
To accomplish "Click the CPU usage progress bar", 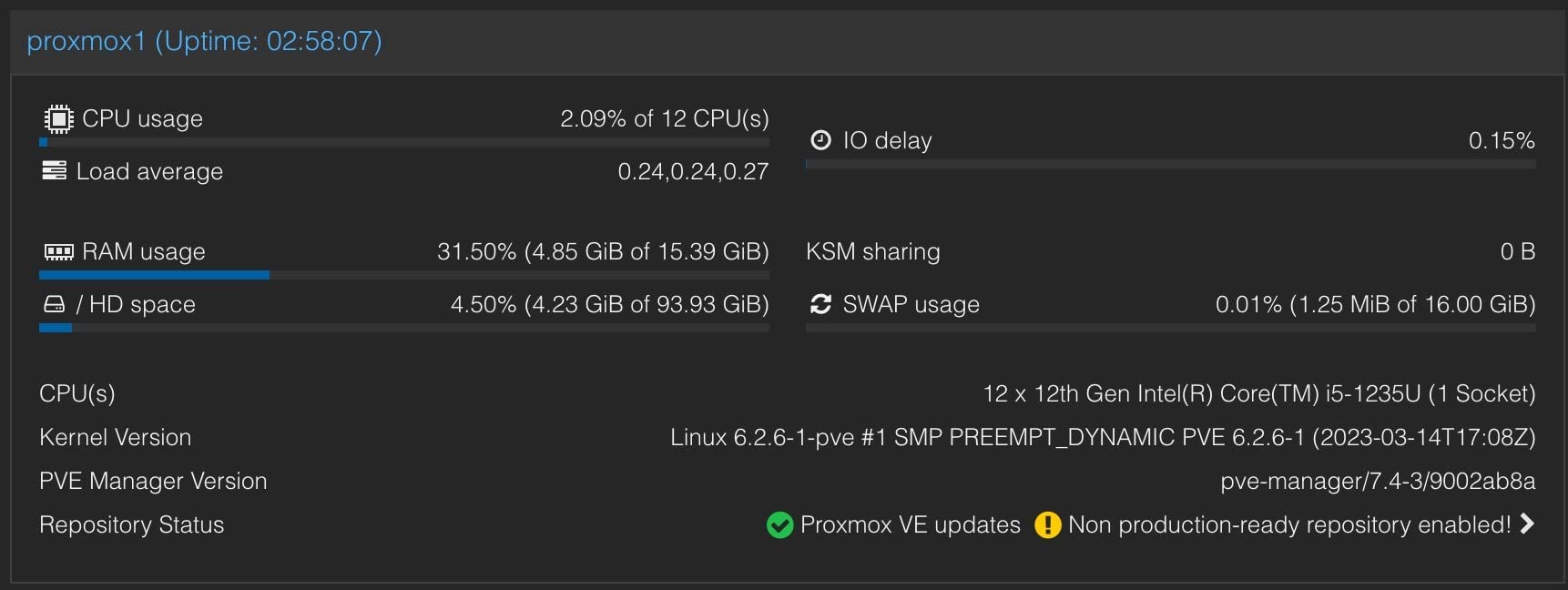I will coord(403,142).
